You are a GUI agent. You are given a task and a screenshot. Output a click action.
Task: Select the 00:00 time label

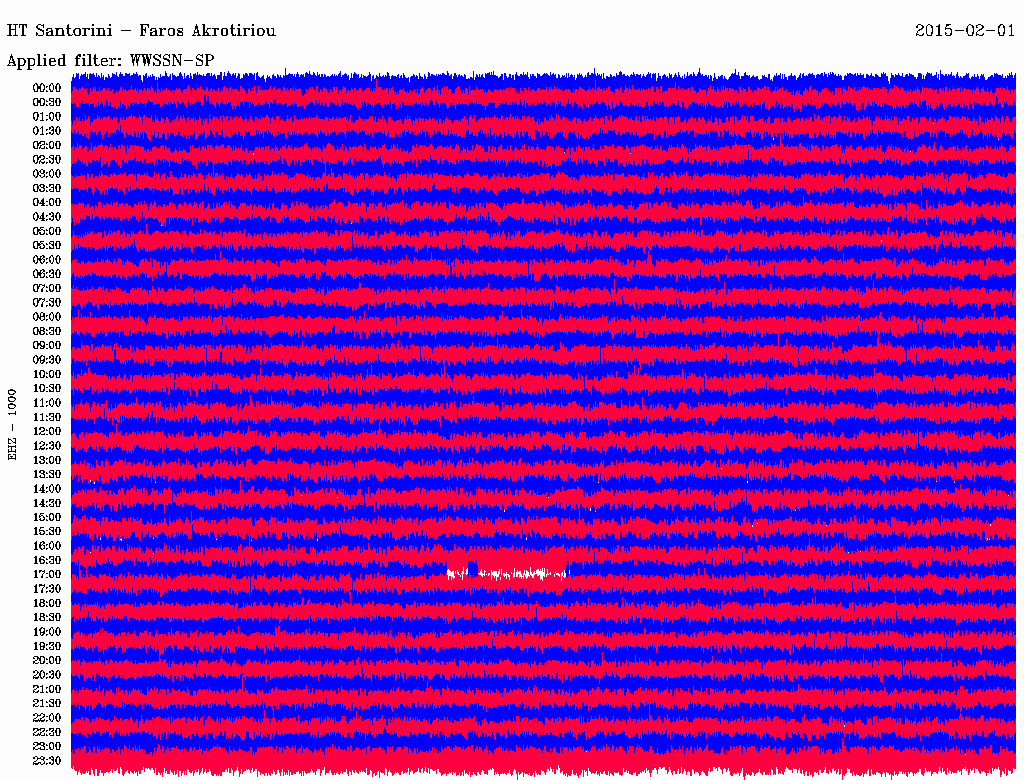(47, 88)
